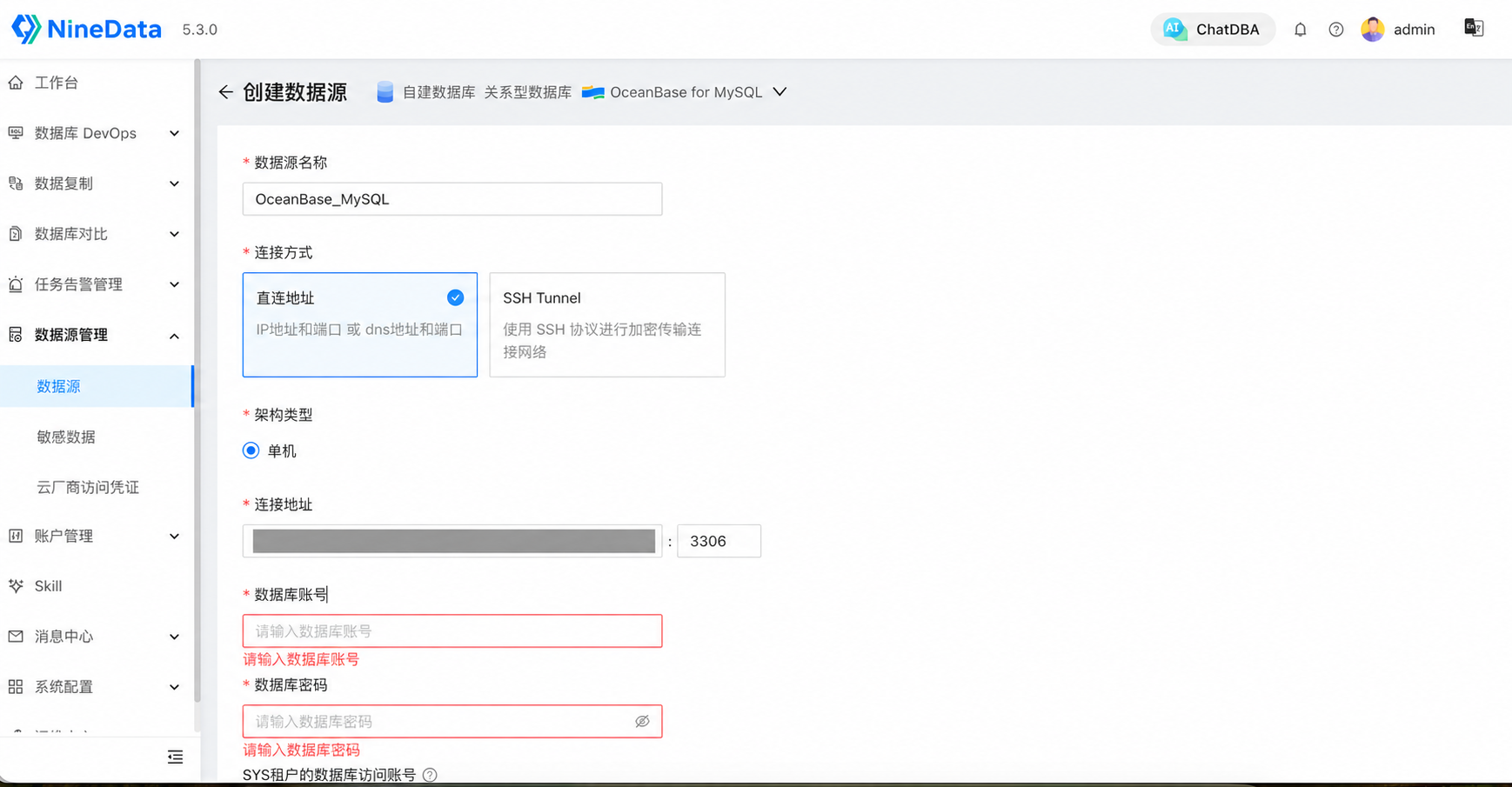Select the SSH Tunnel connection card
Screen dimensions: 1512x787
pos(607,325)
